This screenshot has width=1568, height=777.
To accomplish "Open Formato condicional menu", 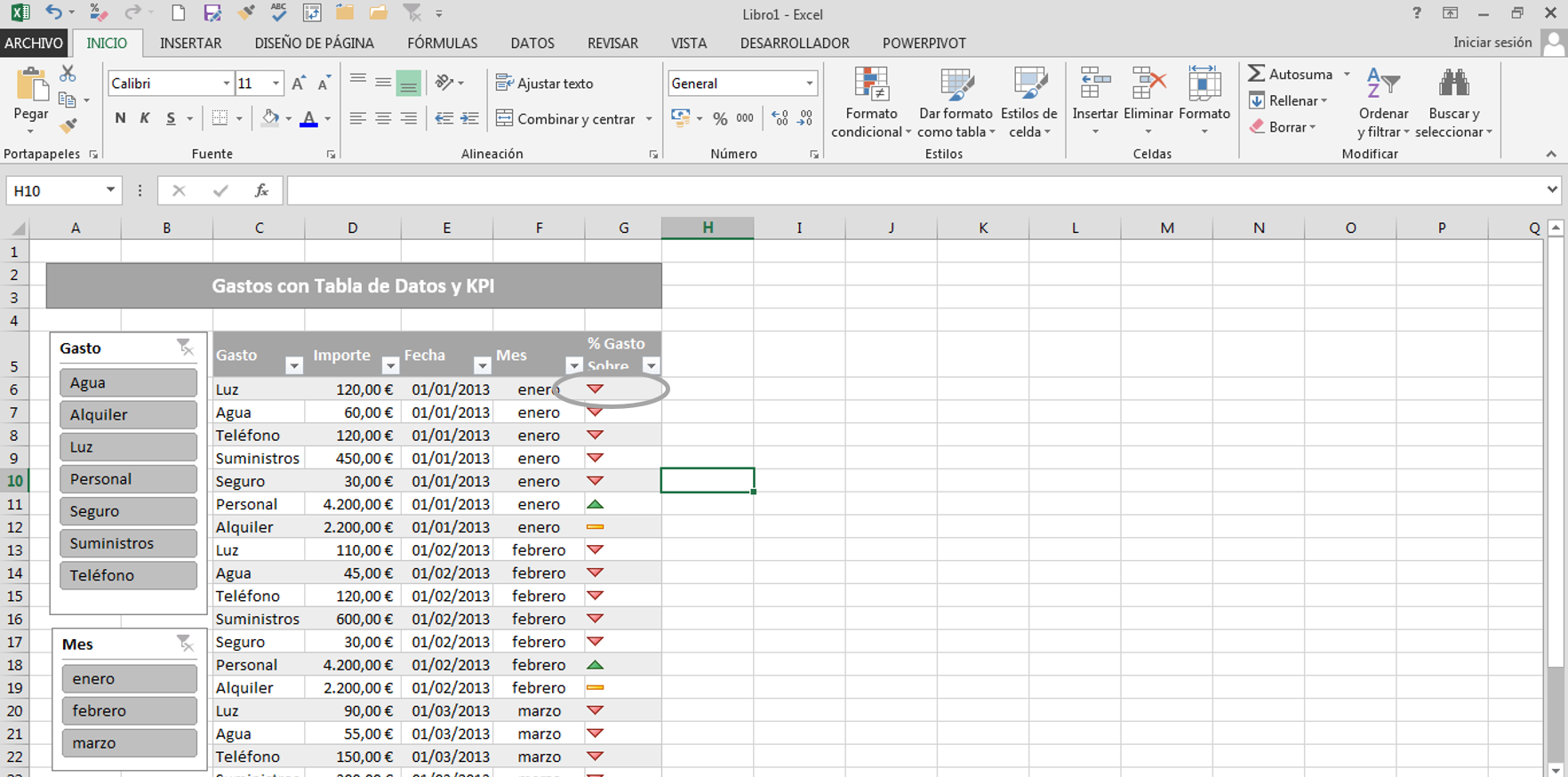I will click(871, 103).
